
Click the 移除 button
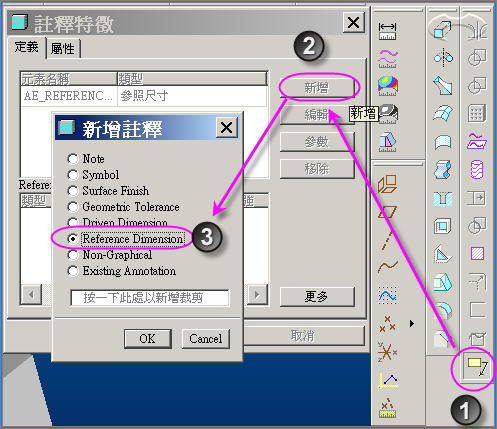point(317,169)
